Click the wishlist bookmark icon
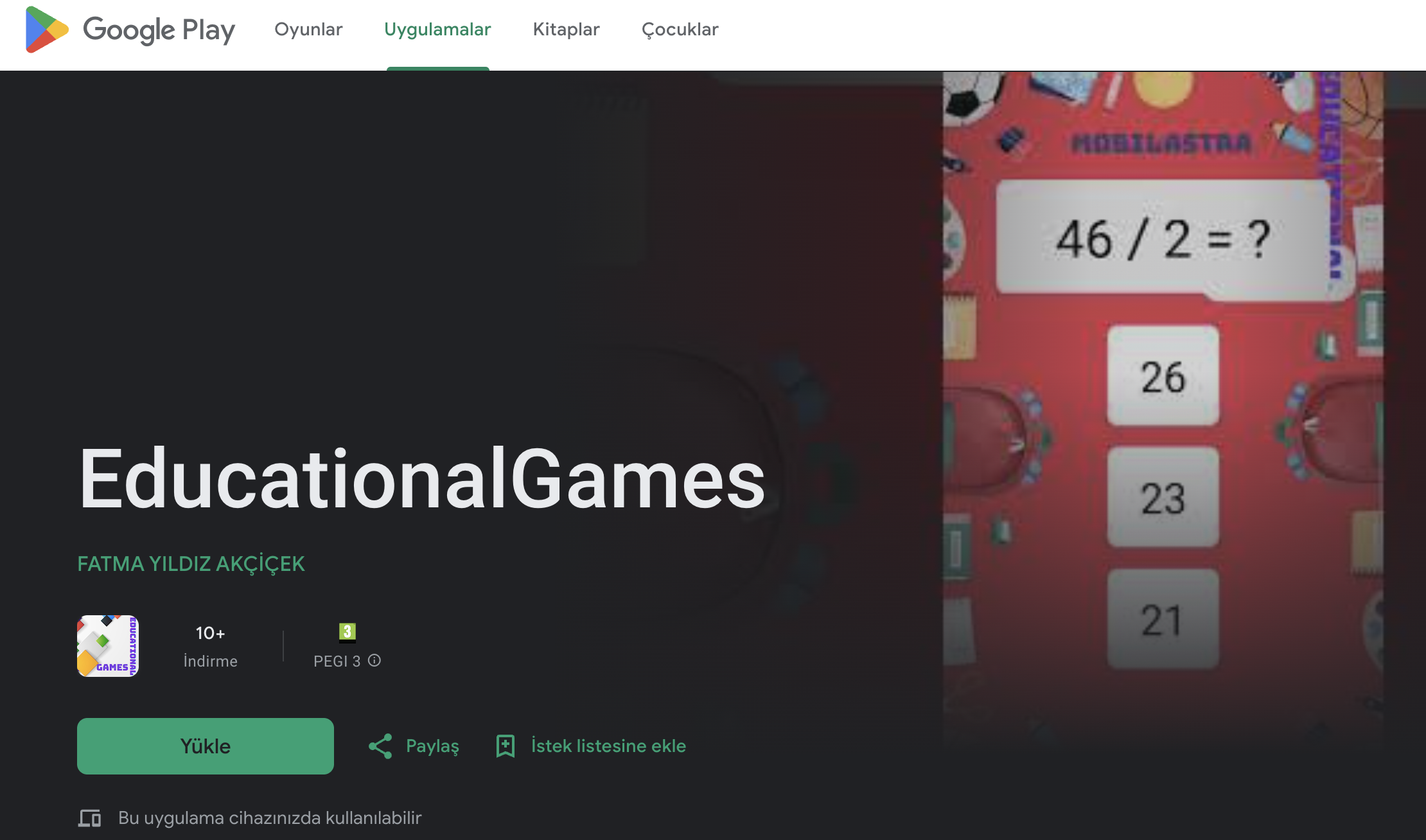This screenshot has height=840, width=1426. 506,746
